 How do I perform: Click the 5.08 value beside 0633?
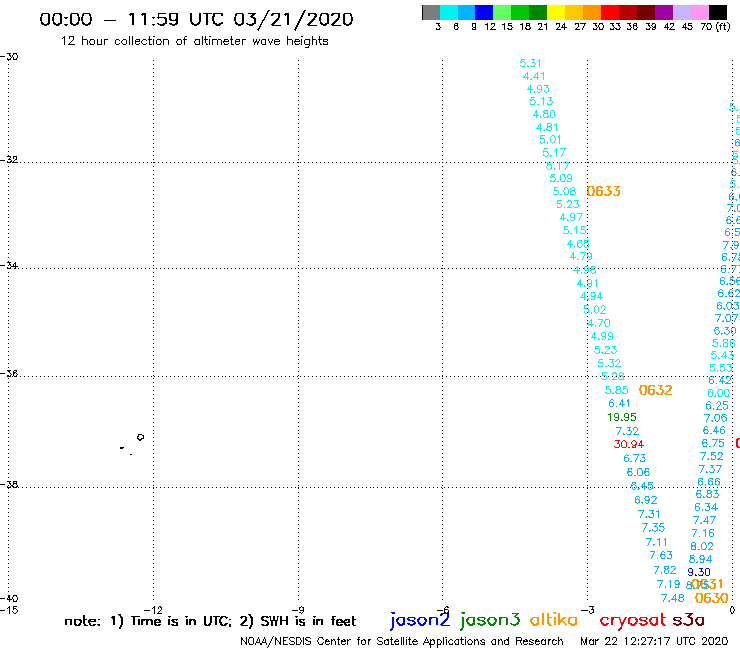coord(564,191)
